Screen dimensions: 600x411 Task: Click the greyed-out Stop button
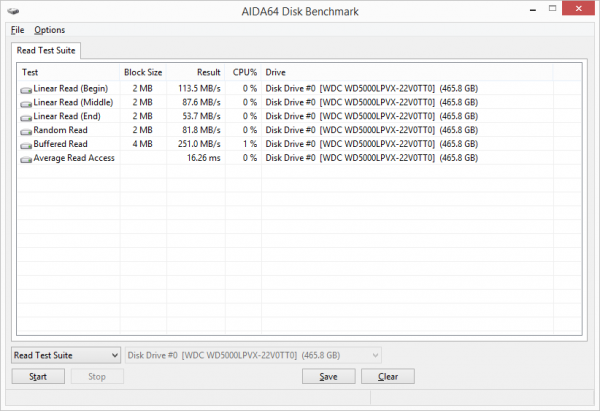97,377
